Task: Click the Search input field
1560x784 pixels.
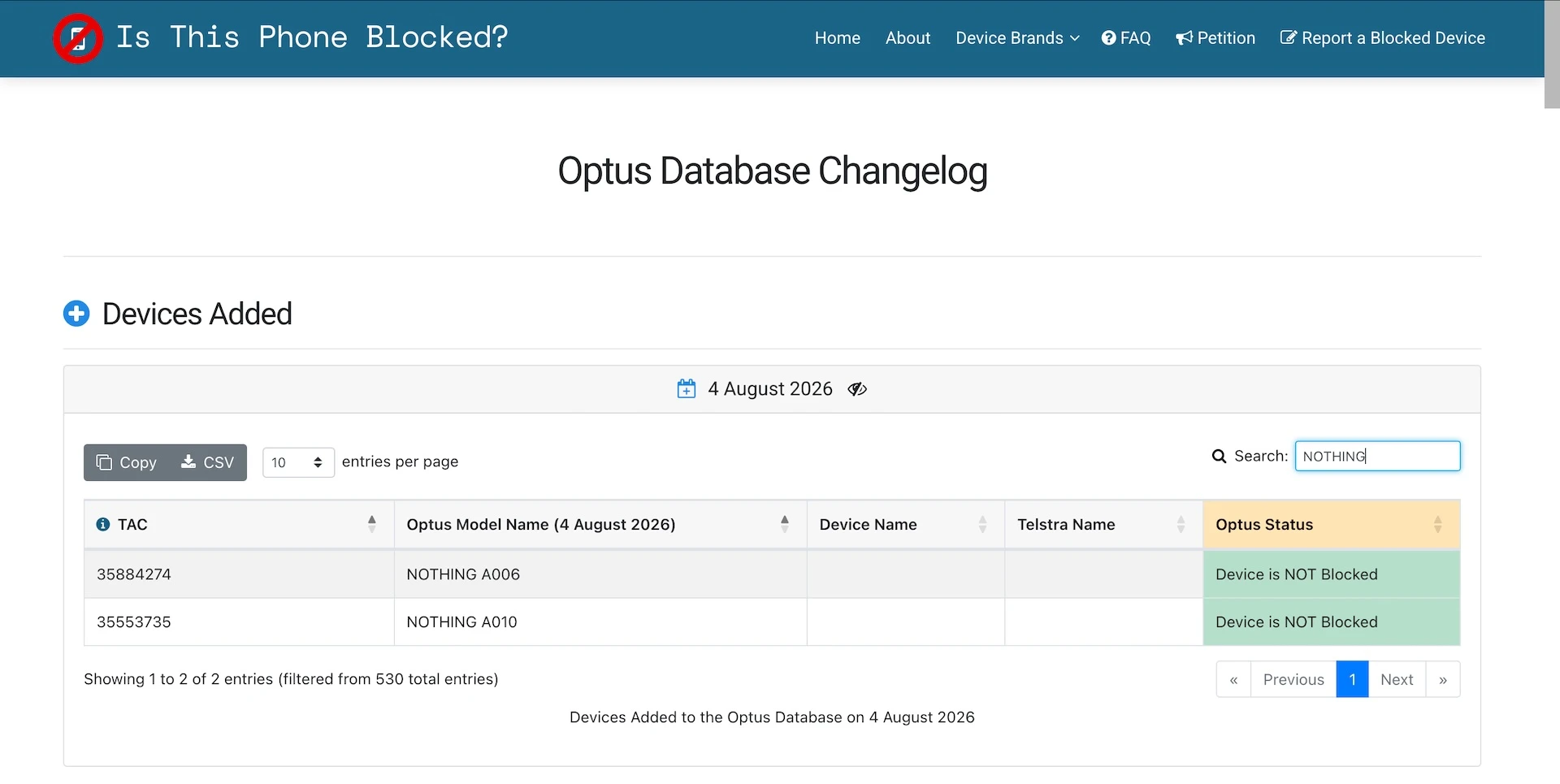Action: 1377,457
